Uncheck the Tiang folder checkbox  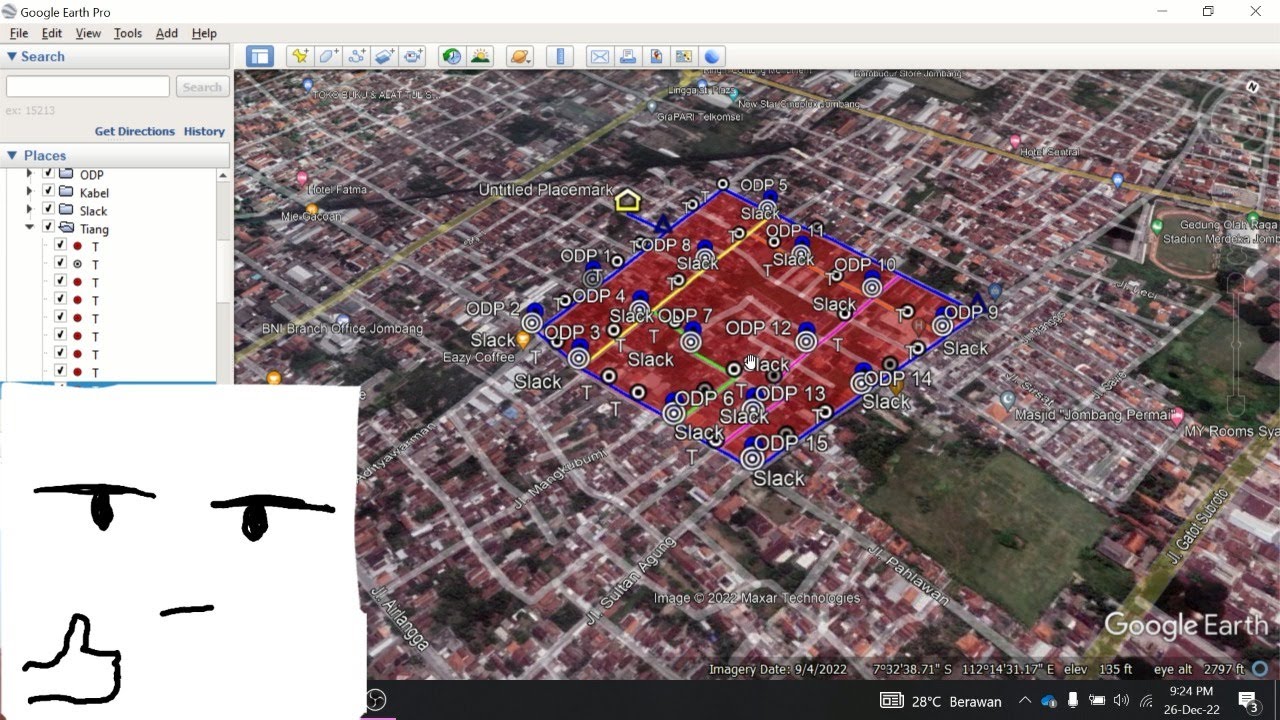click(47, 228)
